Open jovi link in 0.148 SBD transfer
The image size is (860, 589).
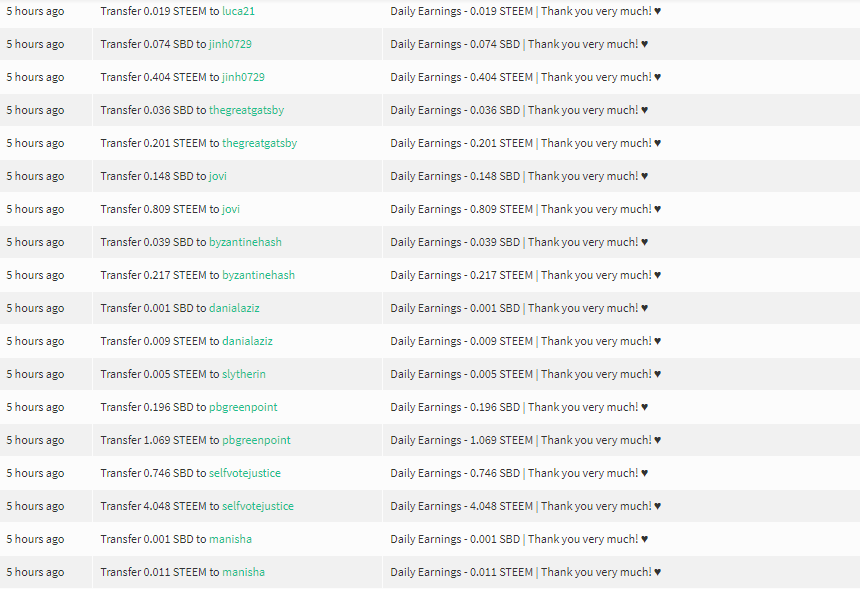point(218,176)
